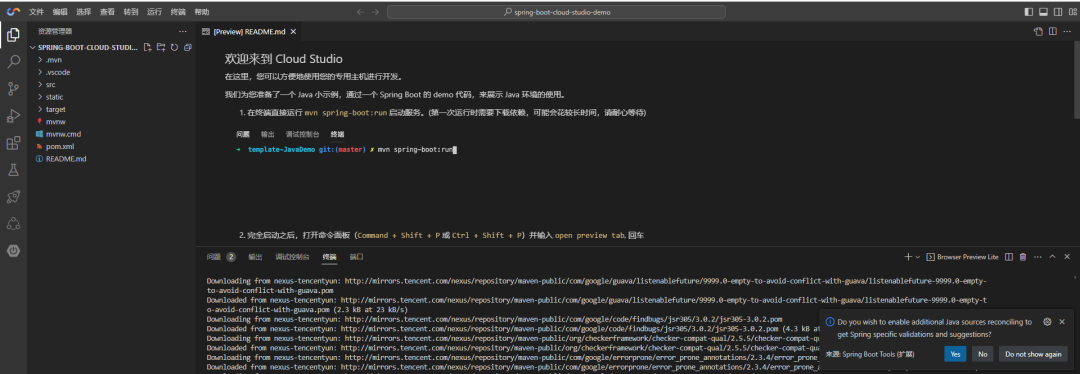Toggle bottom panel visibility
The image size is (1080, 374).
(x=1043, y=12)
